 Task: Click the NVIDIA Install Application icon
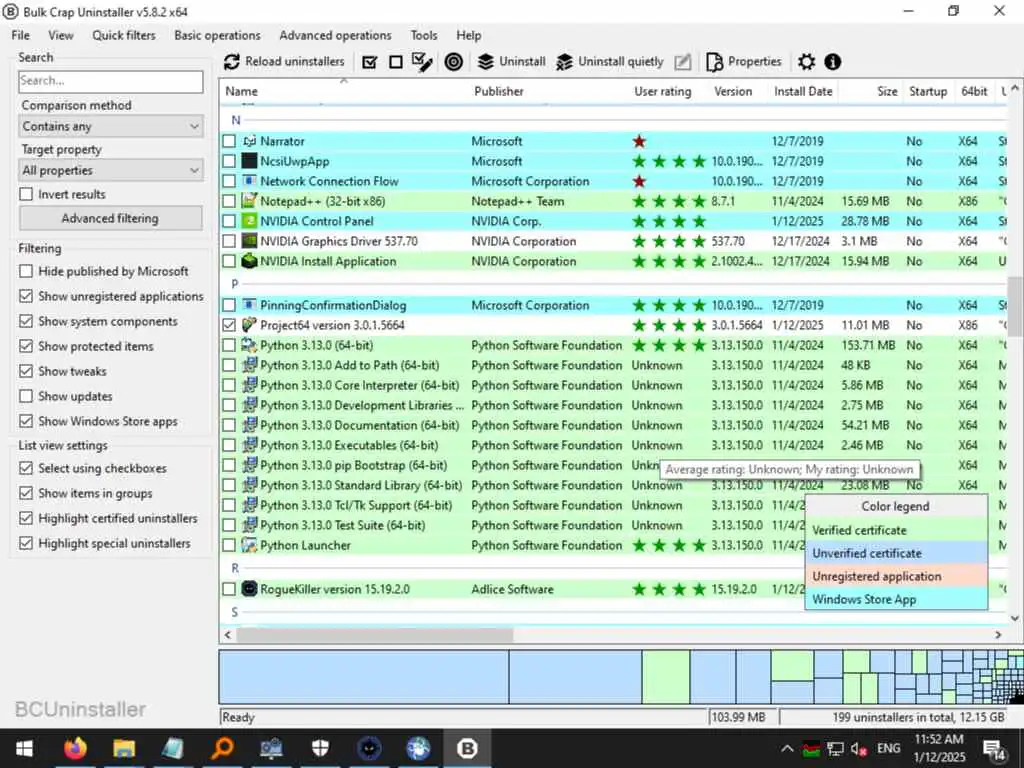pos(249,261)
